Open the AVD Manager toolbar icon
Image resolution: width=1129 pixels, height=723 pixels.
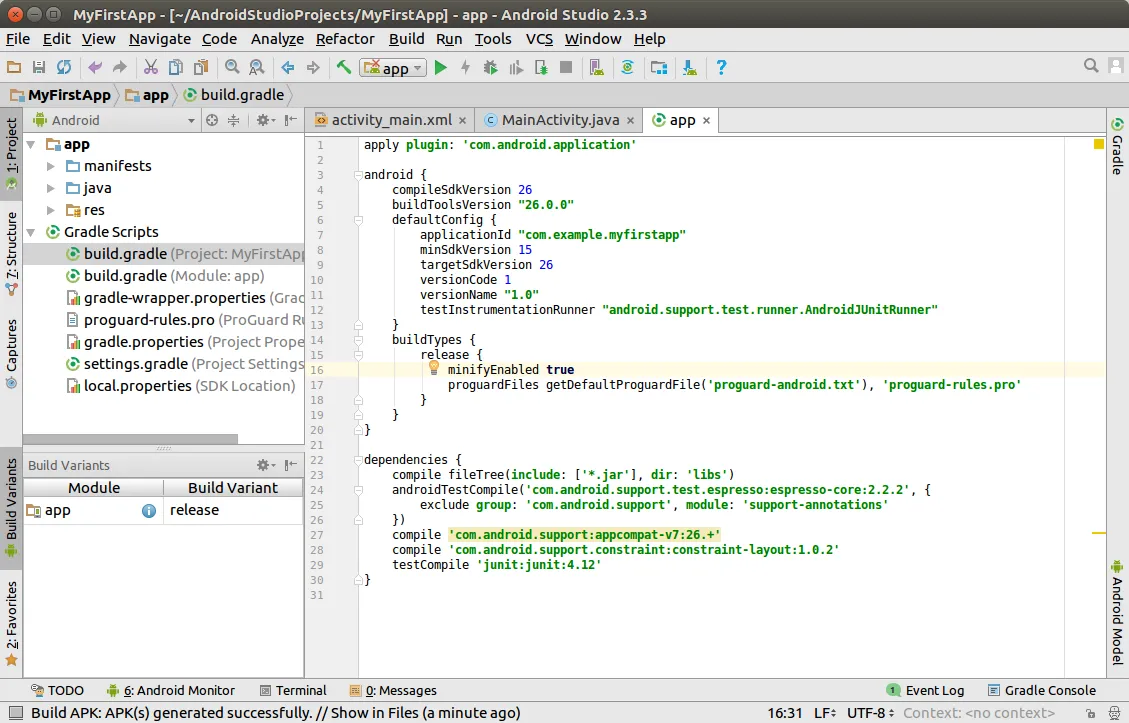(x=597, y=68)
